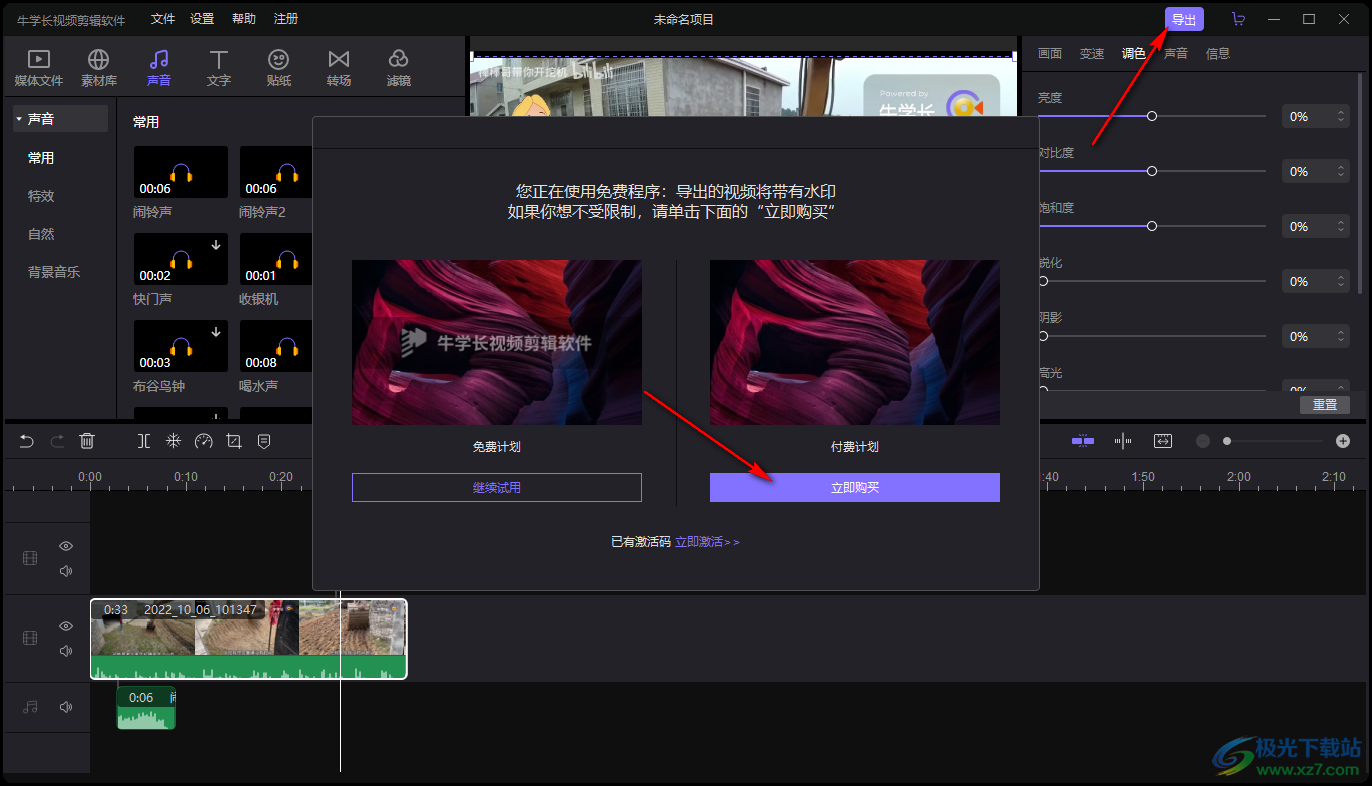
Task: Hide the track containing clip 2022_10_06_101347
Action: [66, 626]
